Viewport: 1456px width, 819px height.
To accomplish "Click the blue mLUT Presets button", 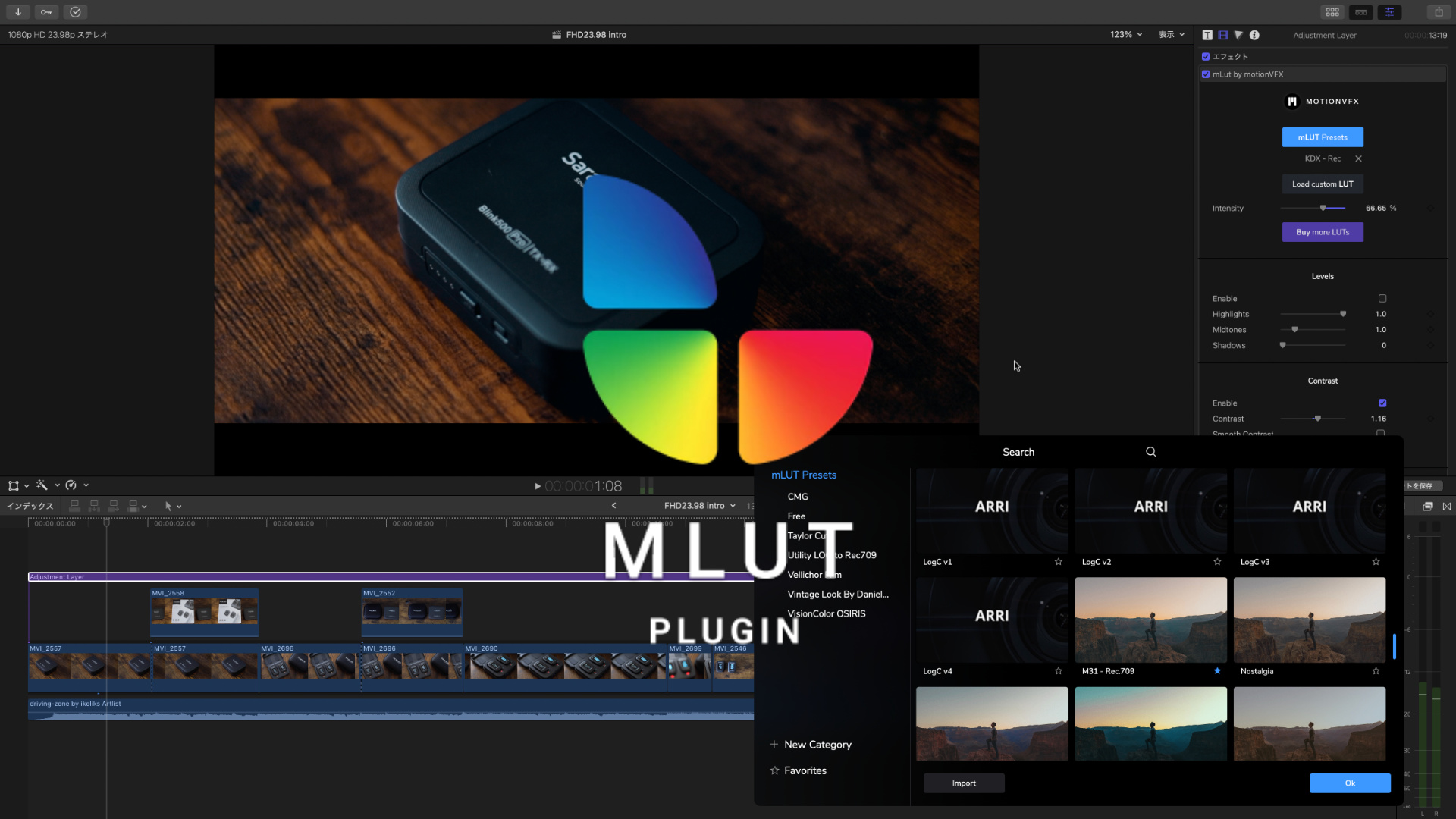I will coord(1323,137).
